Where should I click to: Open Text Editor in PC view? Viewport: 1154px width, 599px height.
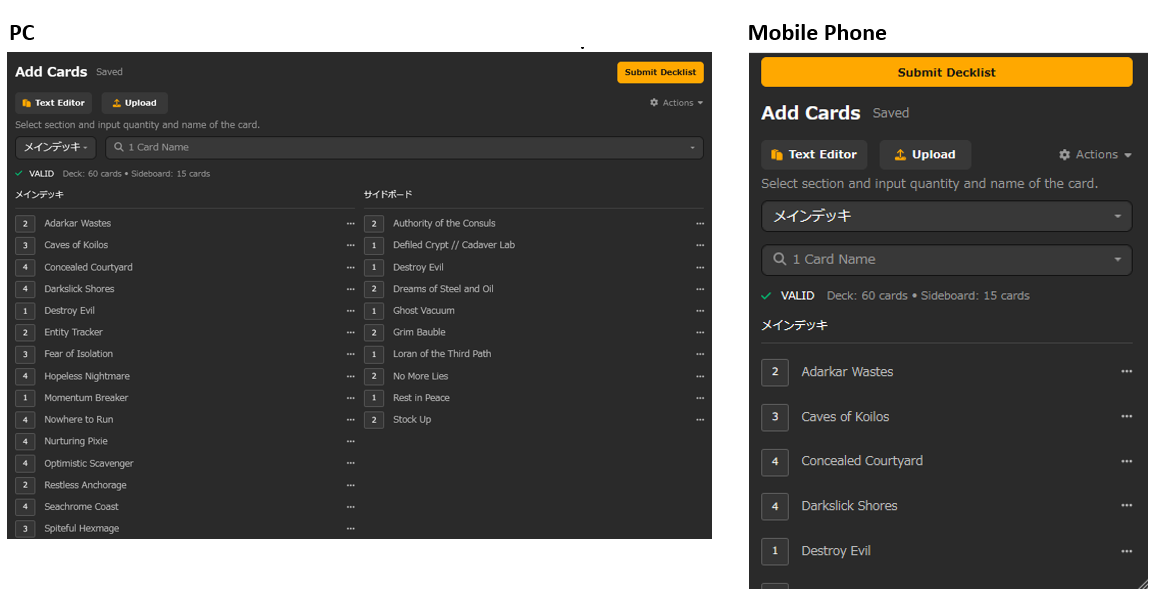pos(53,103)
